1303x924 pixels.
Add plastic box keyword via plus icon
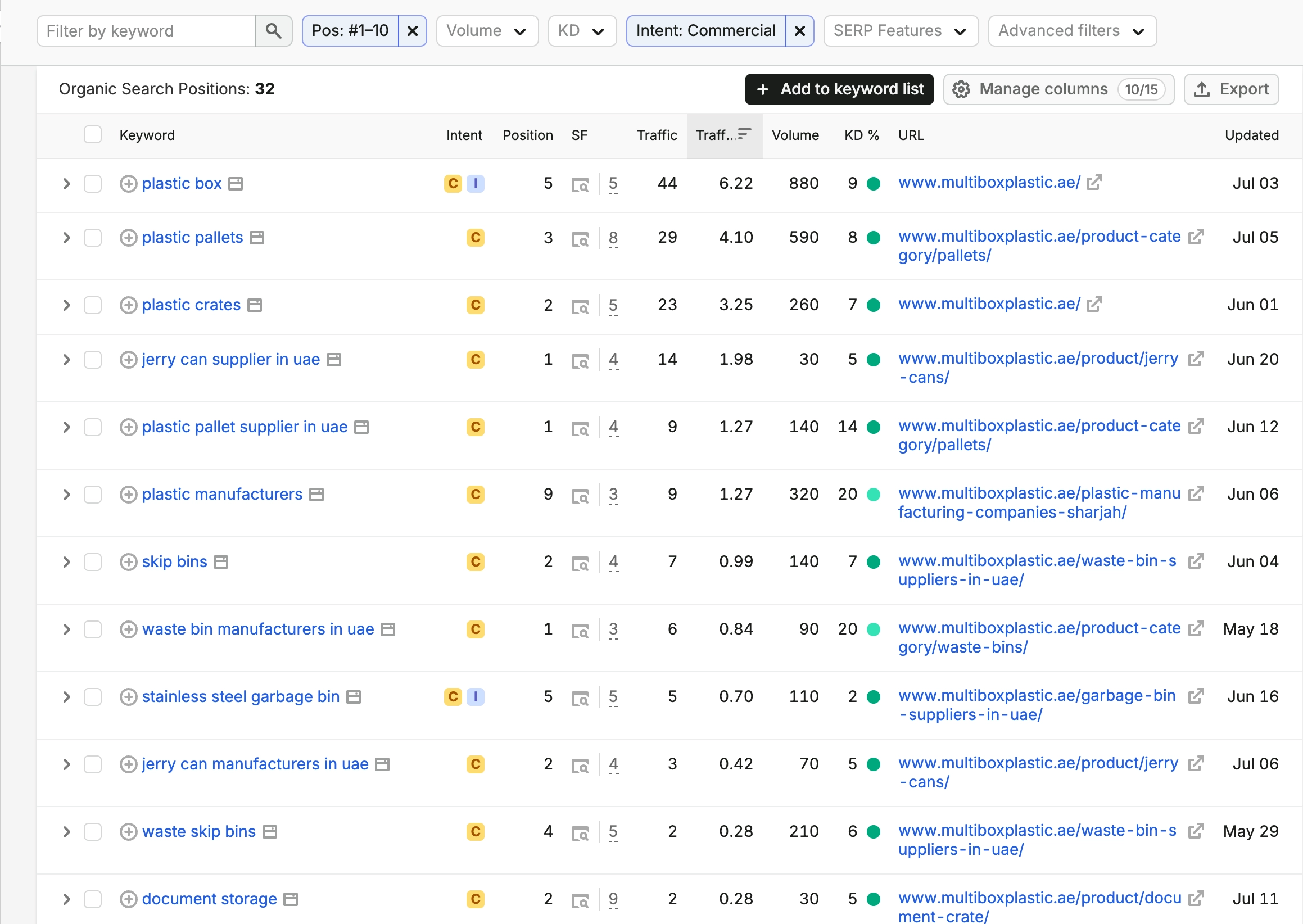[129, 184]
